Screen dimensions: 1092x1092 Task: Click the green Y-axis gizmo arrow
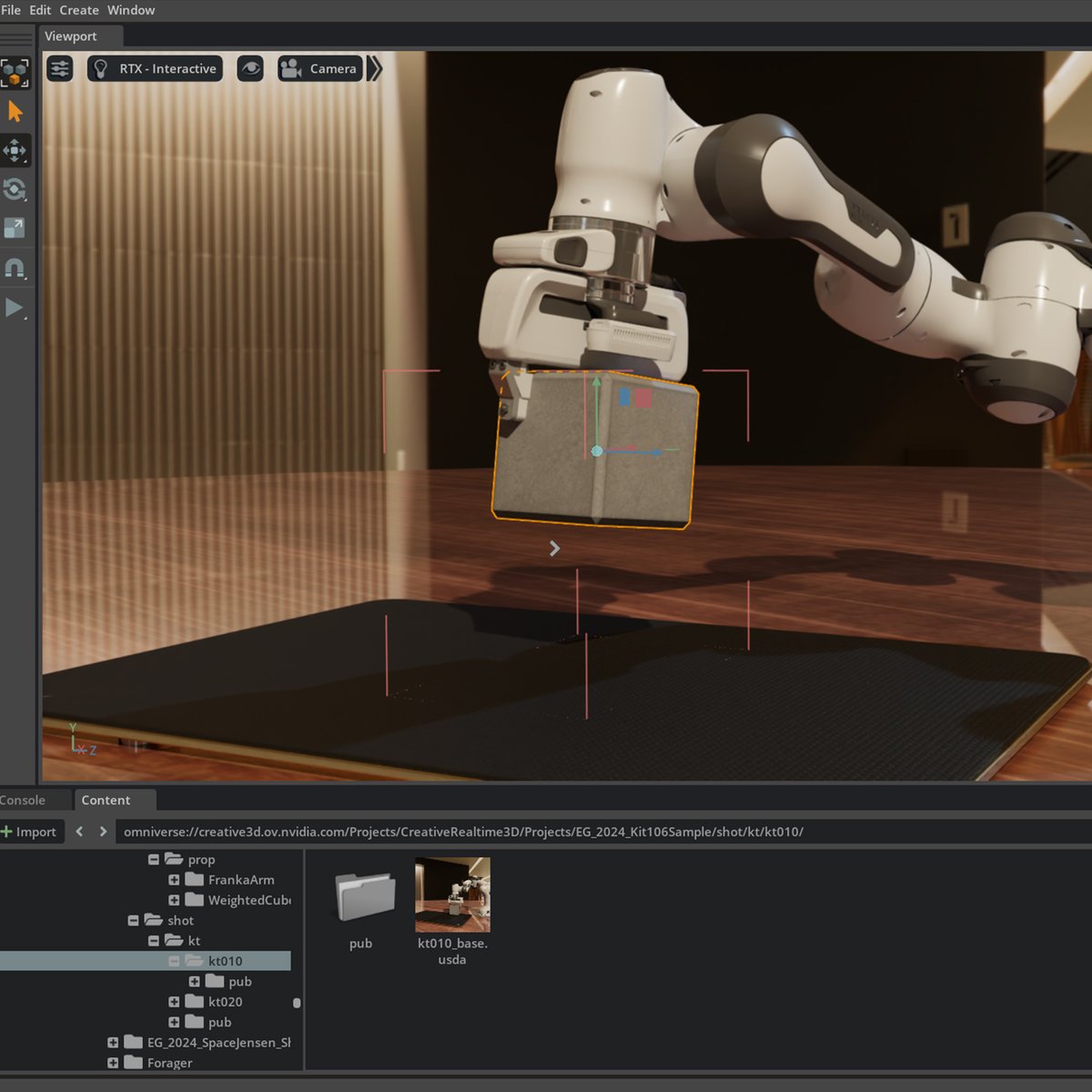(x=597, y=384)
